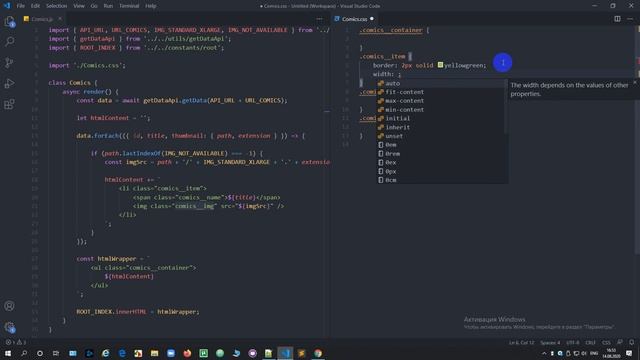Select 'initial' suggestion
This screenshot has height=360, width=640.
click(442, 118)
